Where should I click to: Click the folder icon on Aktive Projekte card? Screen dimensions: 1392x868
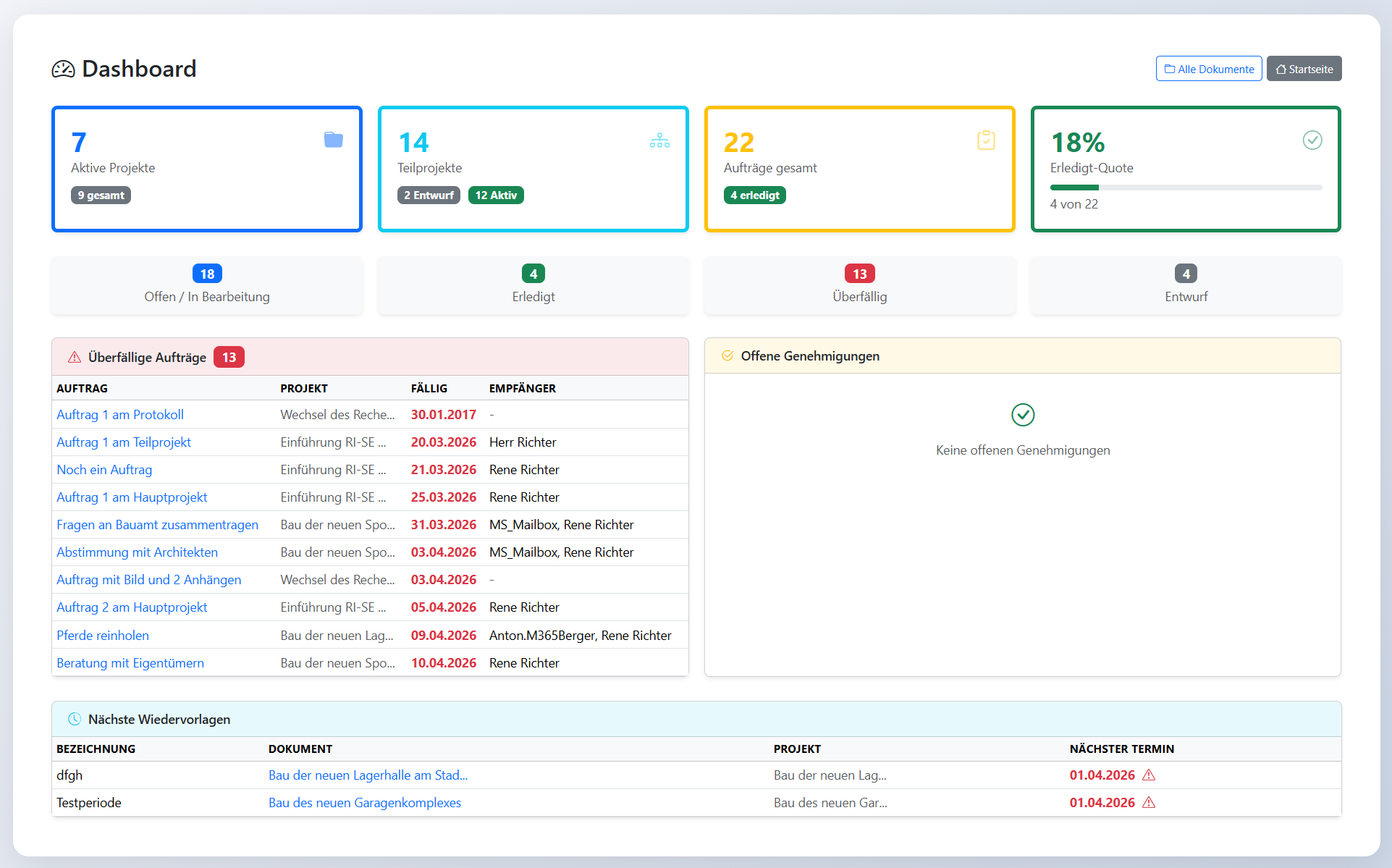click(333, 140)
